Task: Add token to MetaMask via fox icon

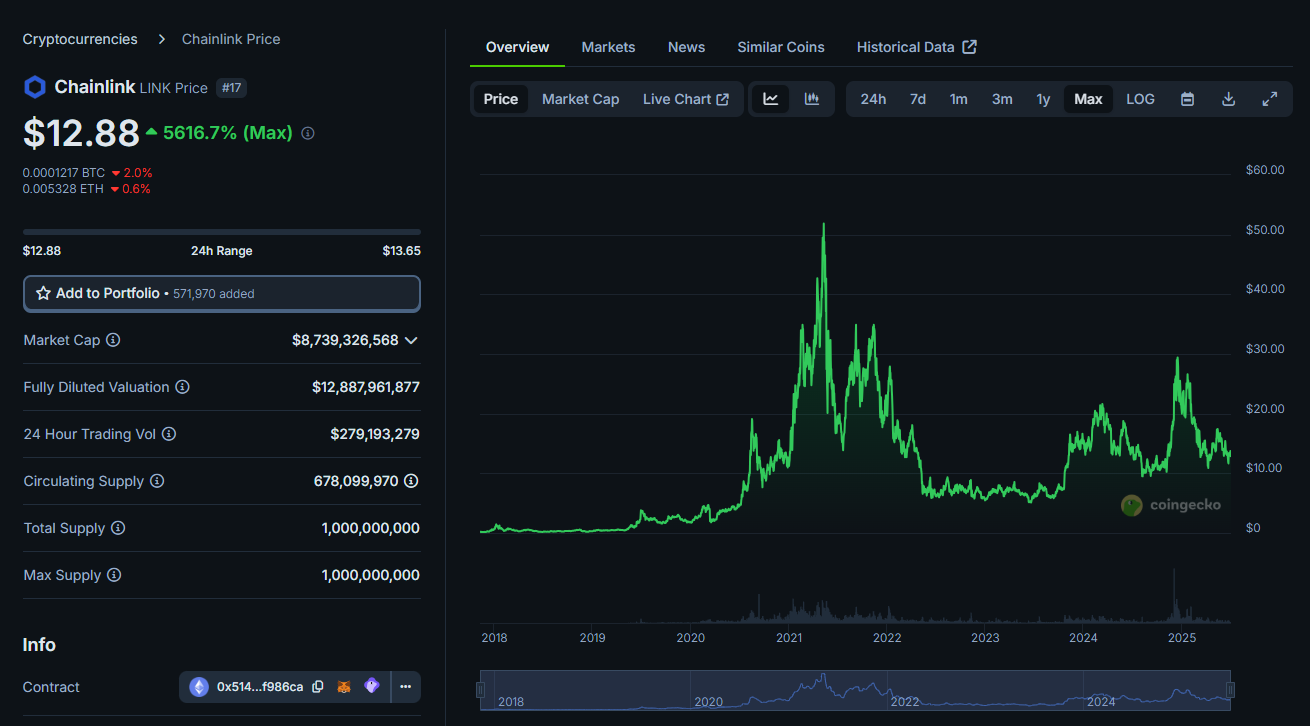Action: [344, 687]
